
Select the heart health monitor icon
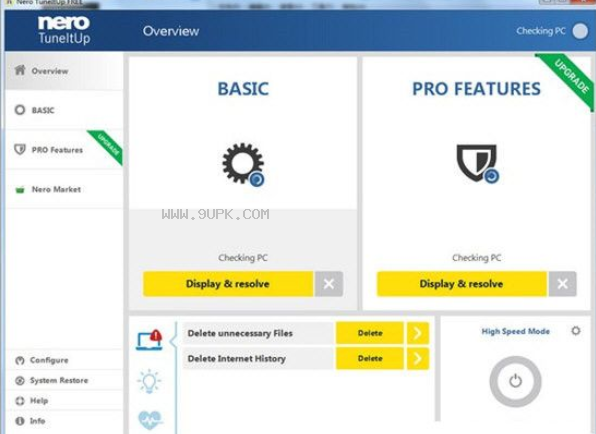pyautogui.click(x=150, y=420)
